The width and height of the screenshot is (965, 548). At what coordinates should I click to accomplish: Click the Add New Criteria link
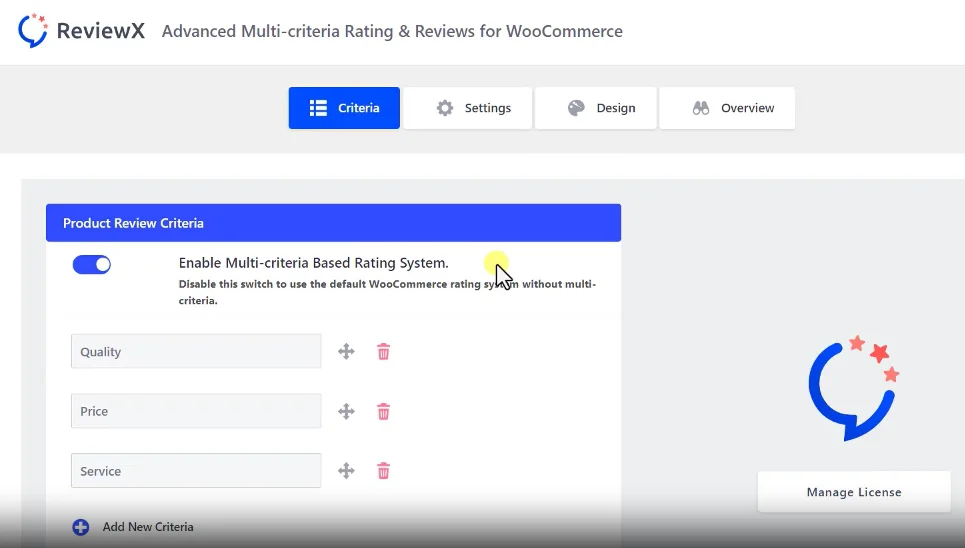pos(148,527)
